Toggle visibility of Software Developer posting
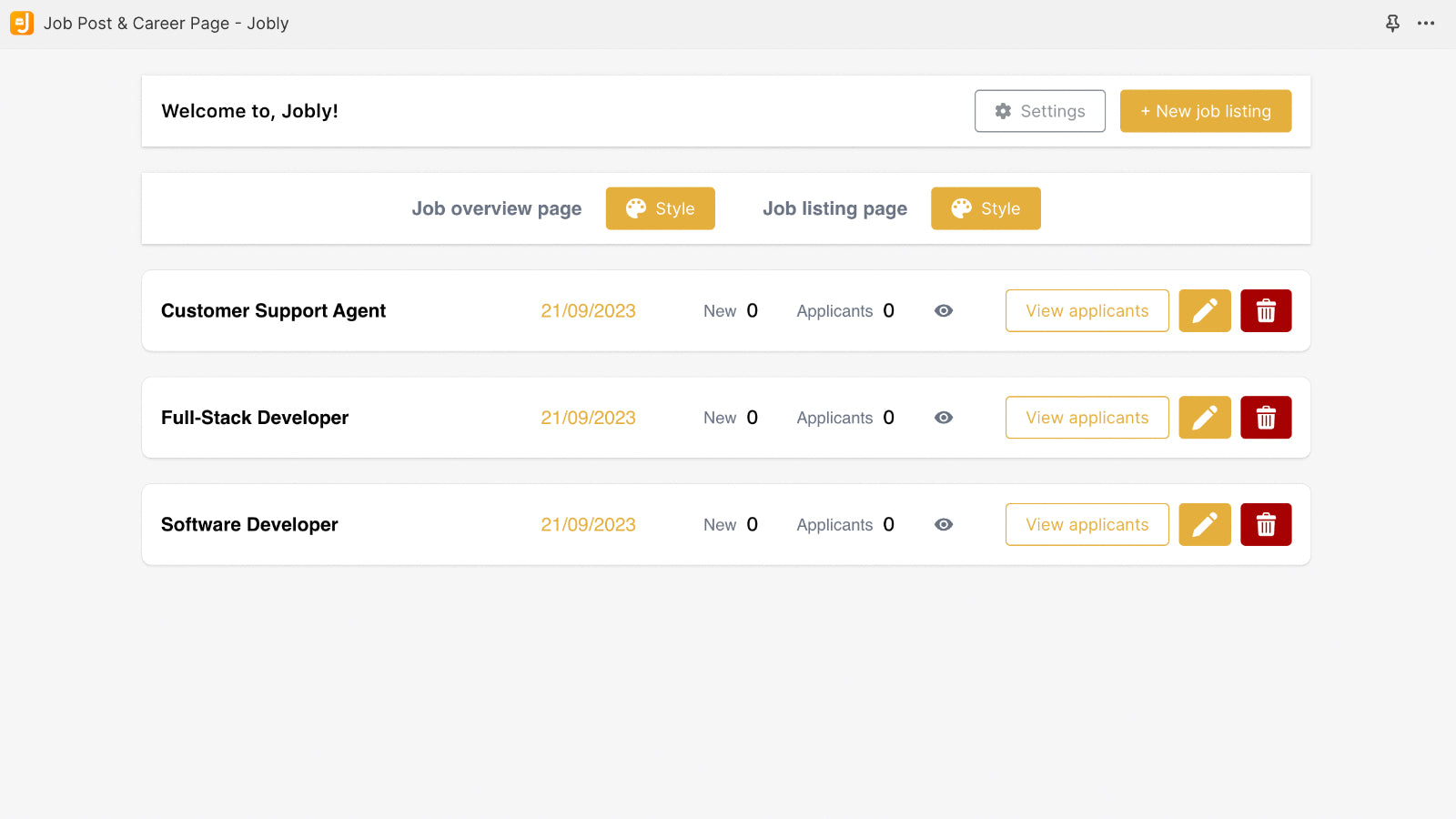The image size is (1456, 819). coord(943,524)
